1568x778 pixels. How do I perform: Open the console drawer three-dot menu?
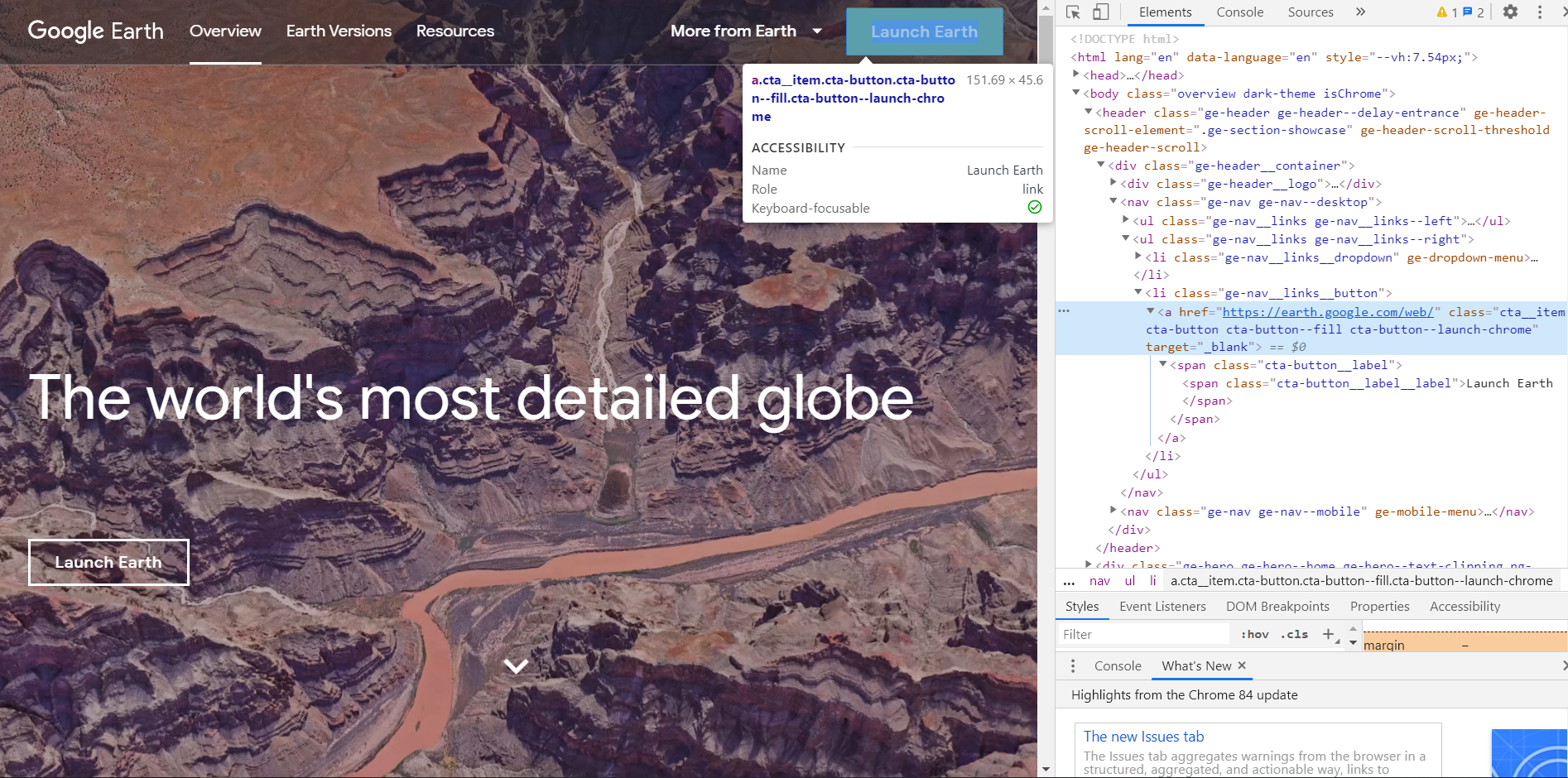1073,666
